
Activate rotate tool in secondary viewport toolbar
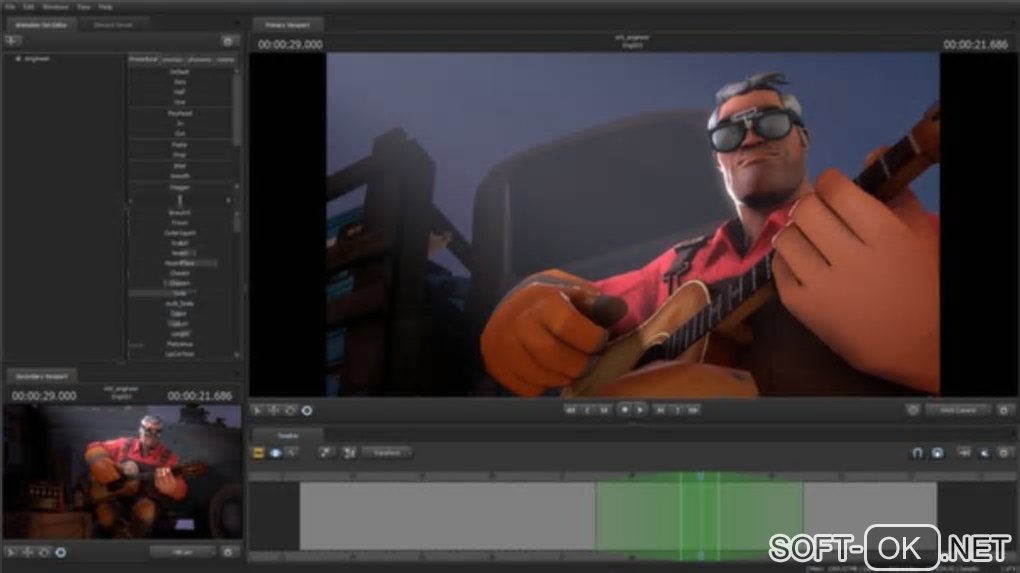pos(44,552)
